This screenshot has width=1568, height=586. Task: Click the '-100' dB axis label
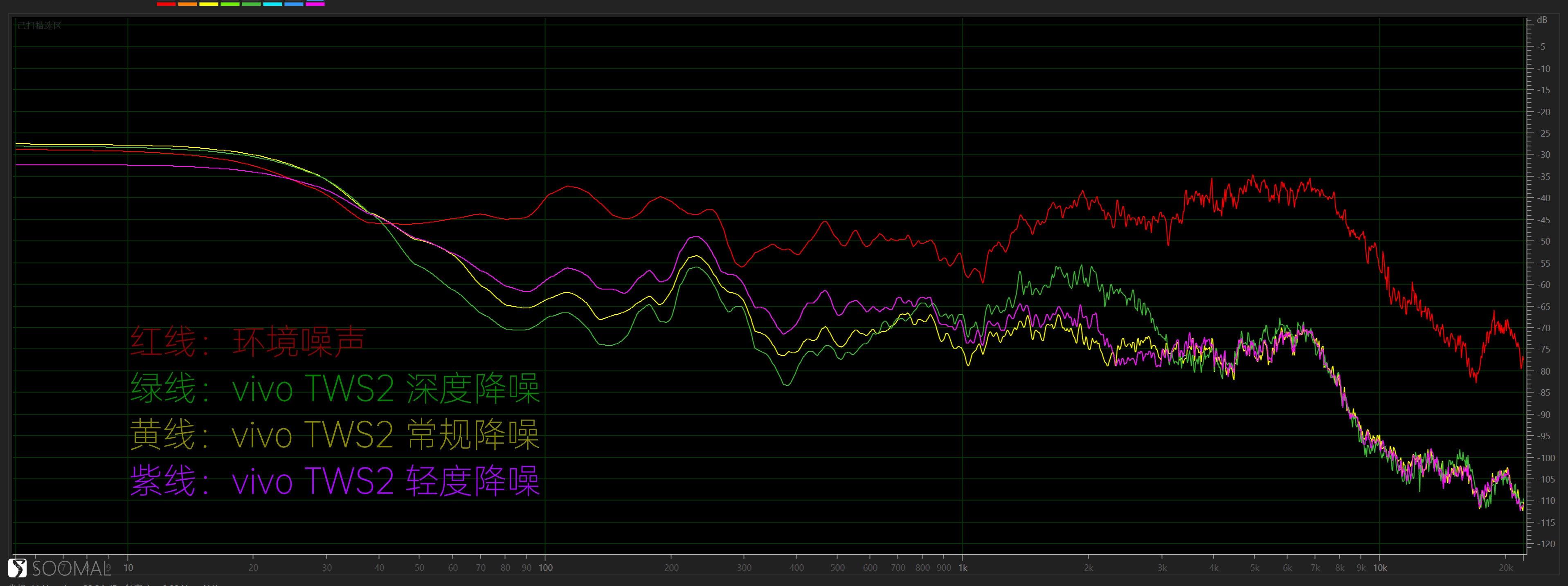click(x=1546, y=458)
